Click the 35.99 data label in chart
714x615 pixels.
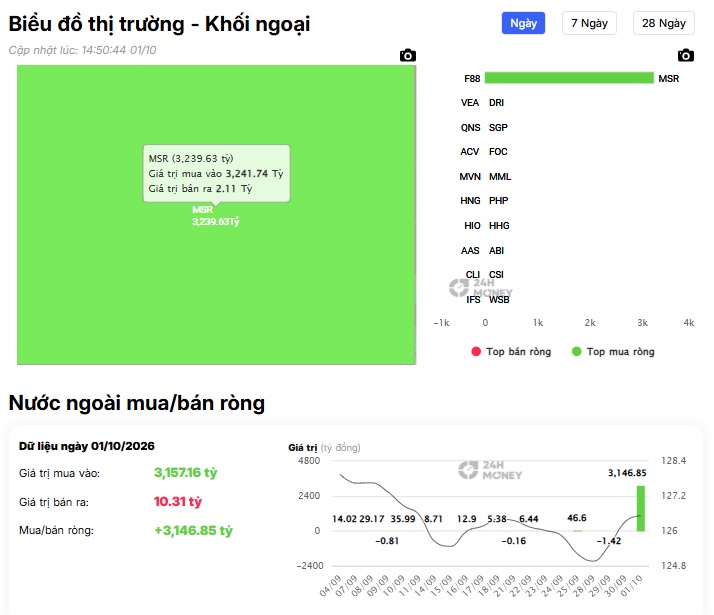click(x=403, y=519)
